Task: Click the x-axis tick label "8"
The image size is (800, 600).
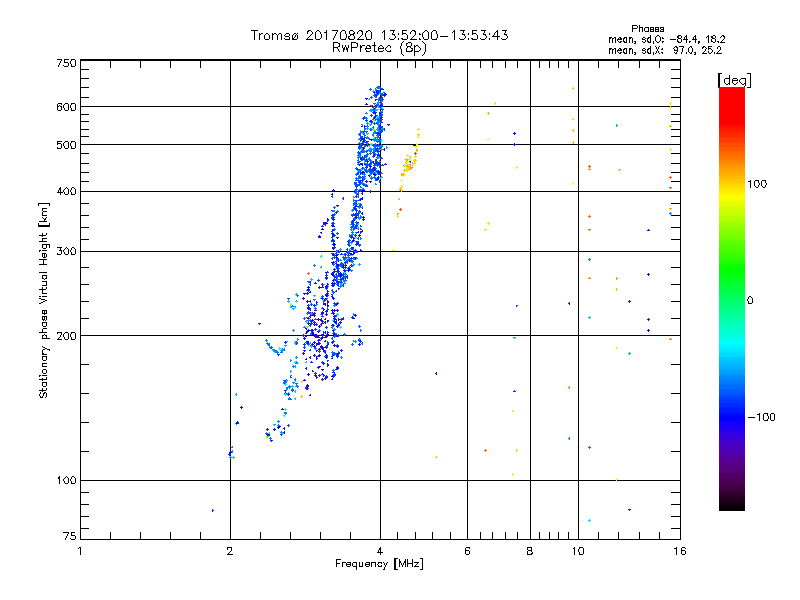Action: click(530, 551)
